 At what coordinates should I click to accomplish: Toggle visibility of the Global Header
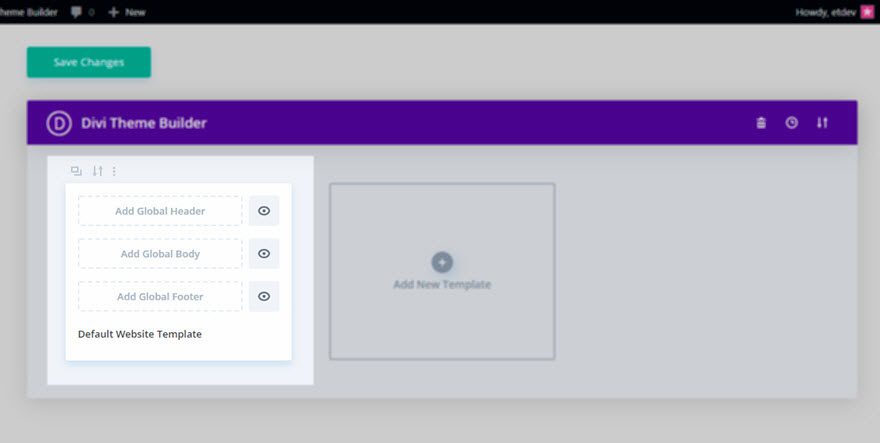pyautogui.click(x=264, y=211)
